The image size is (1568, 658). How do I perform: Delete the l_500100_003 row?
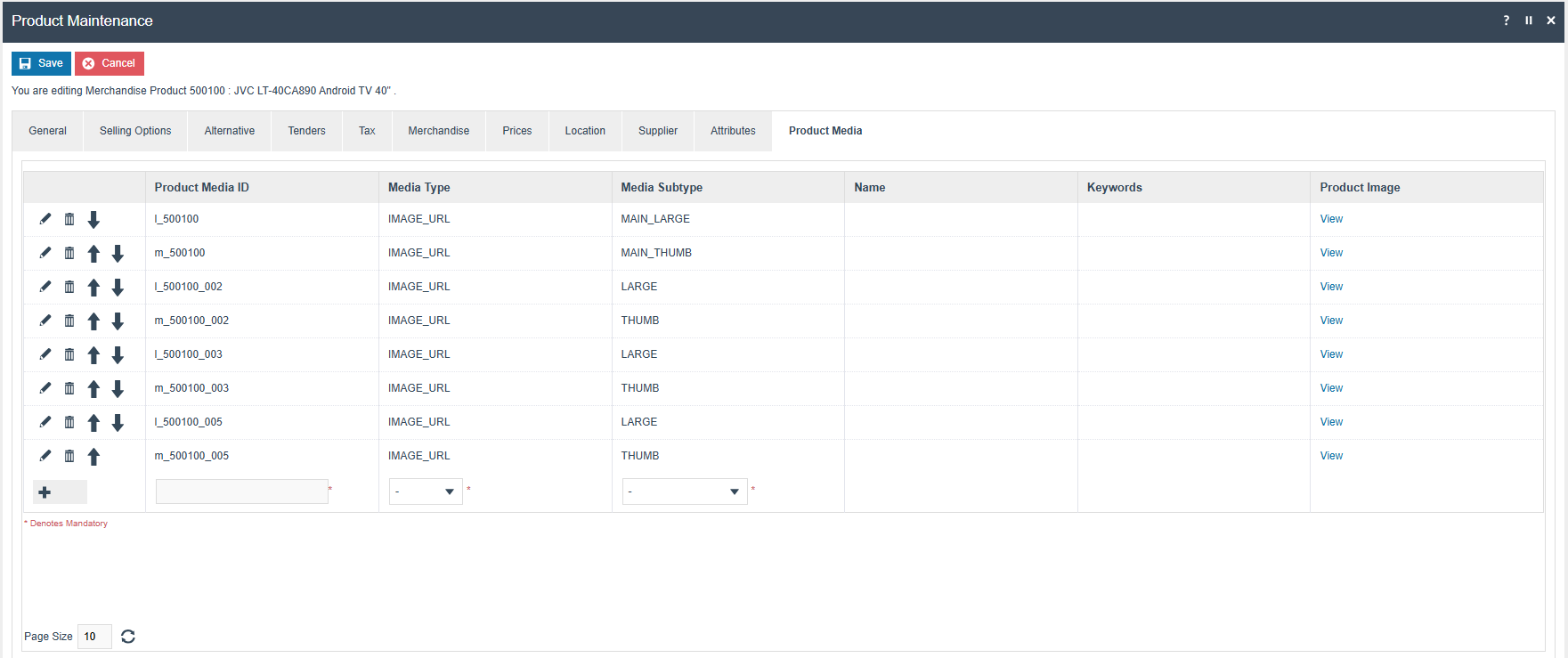point(69,354)
